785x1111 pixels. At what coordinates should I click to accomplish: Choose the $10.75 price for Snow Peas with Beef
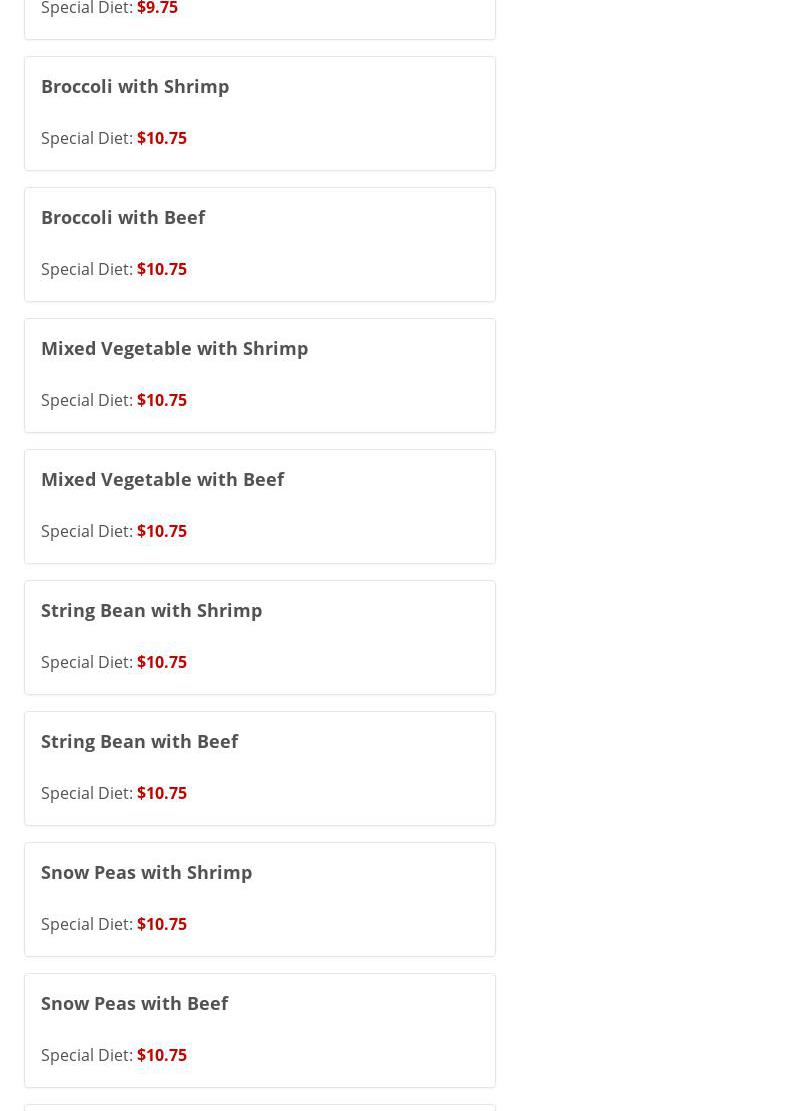point(162,1055)
